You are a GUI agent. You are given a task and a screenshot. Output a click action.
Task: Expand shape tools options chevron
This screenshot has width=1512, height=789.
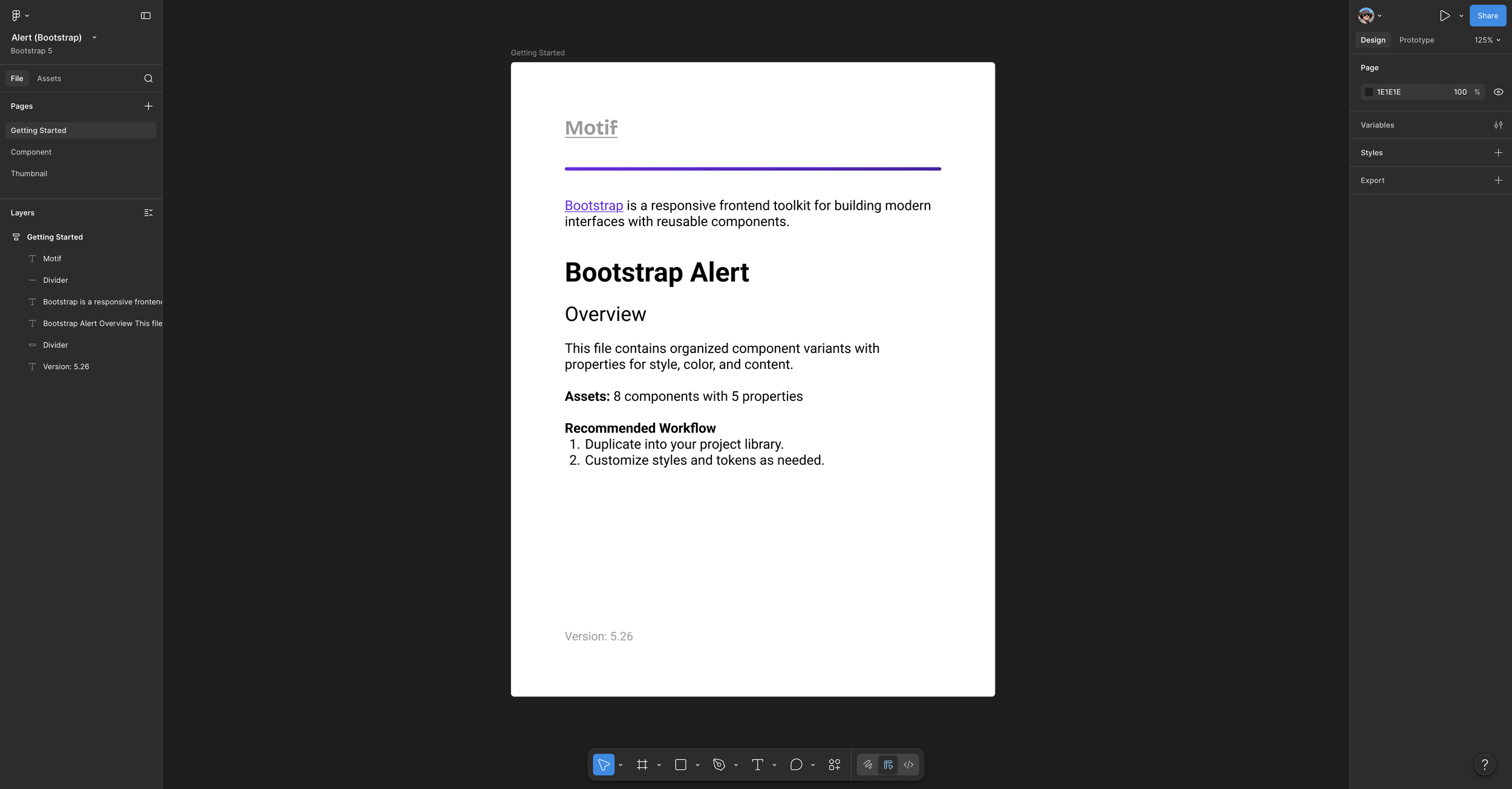tap(697, 765)
